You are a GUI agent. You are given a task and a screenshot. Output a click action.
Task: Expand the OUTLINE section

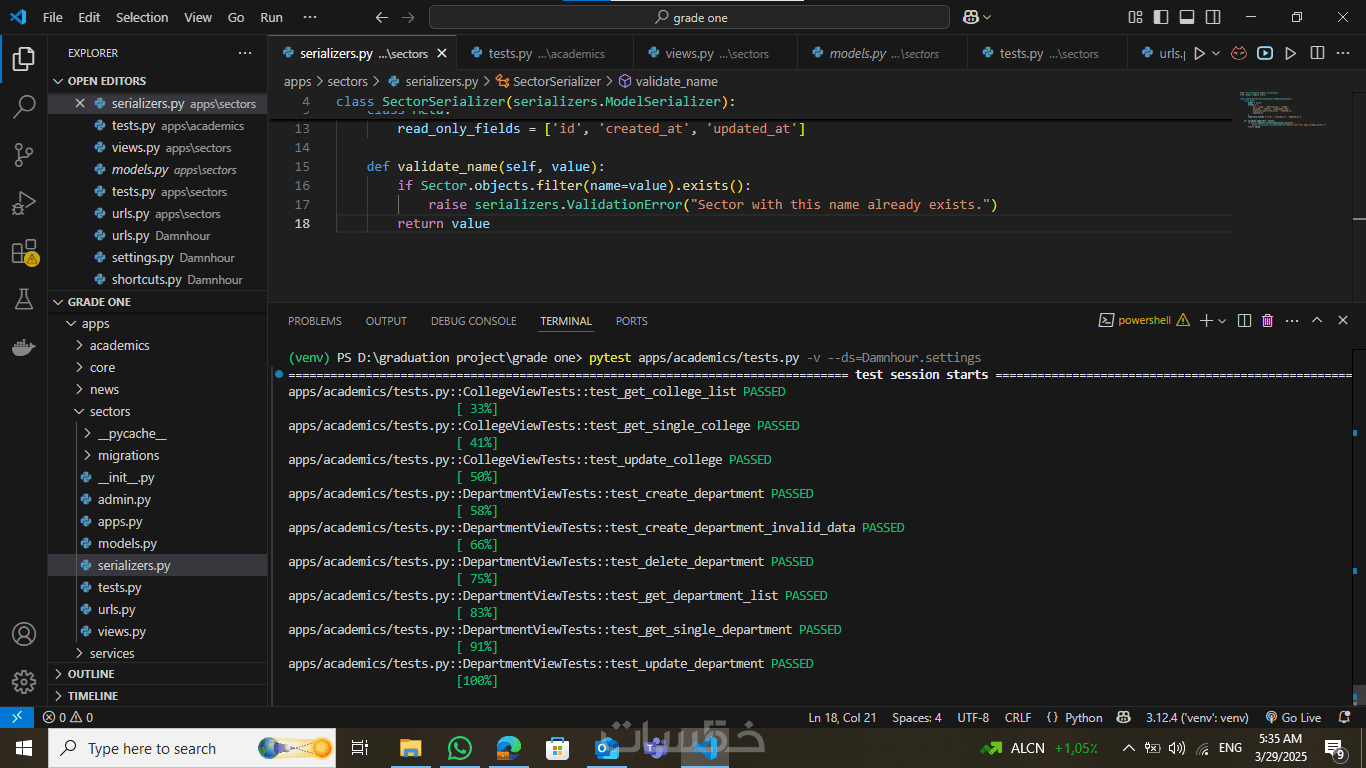(90, 674)
